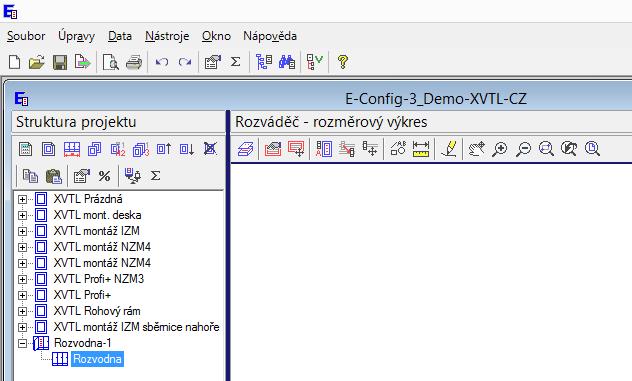Screen dimensions: 632x381
Task: Select the Rozvodna-1 tree item
Action: 83,343
